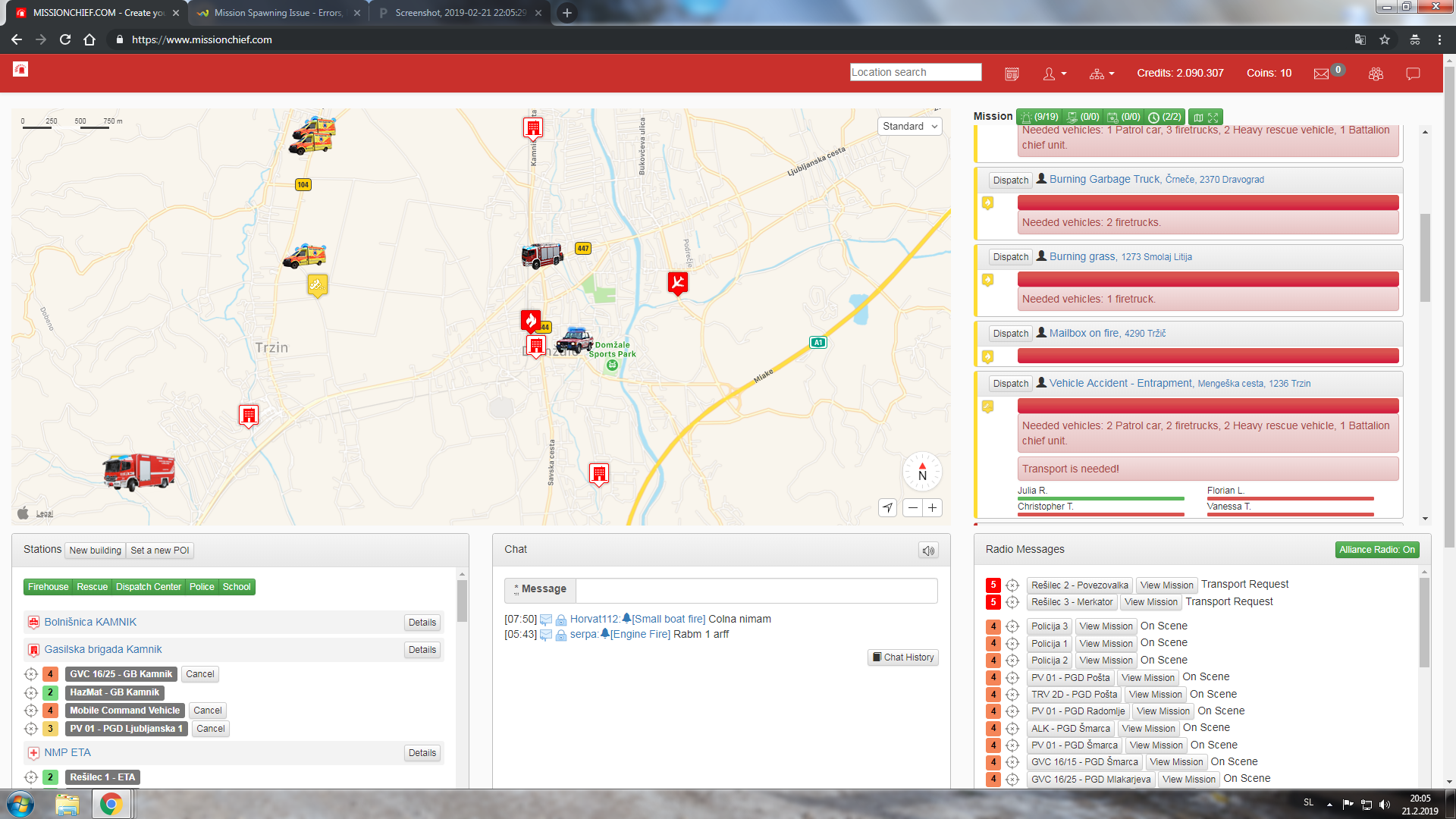1456x819 pixels.
Task: Toggle Firehouse stations filter
Action: pyautogui.click(x=48, y=587)
